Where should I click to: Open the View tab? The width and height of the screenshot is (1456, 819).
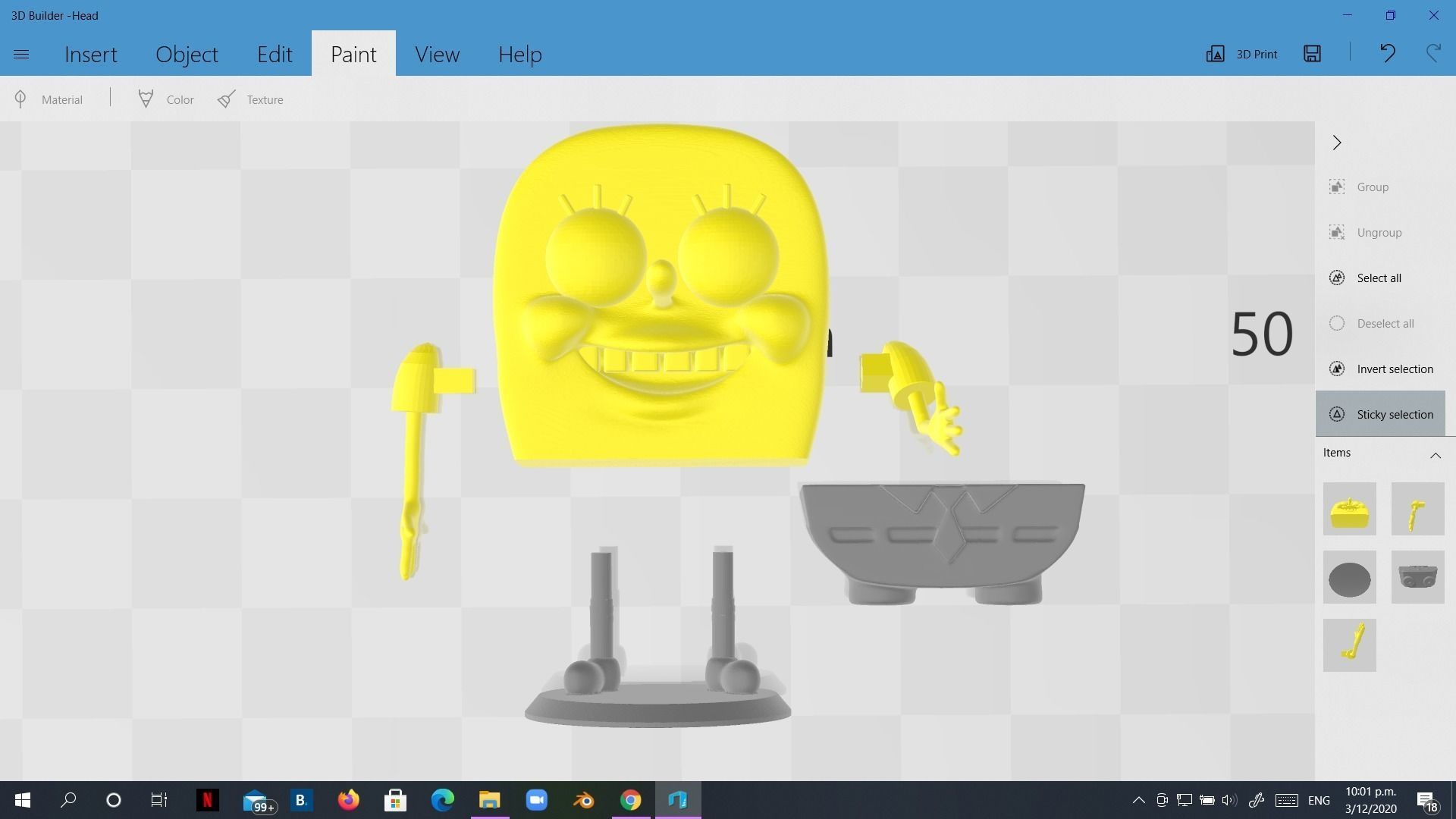click(437, 54)
